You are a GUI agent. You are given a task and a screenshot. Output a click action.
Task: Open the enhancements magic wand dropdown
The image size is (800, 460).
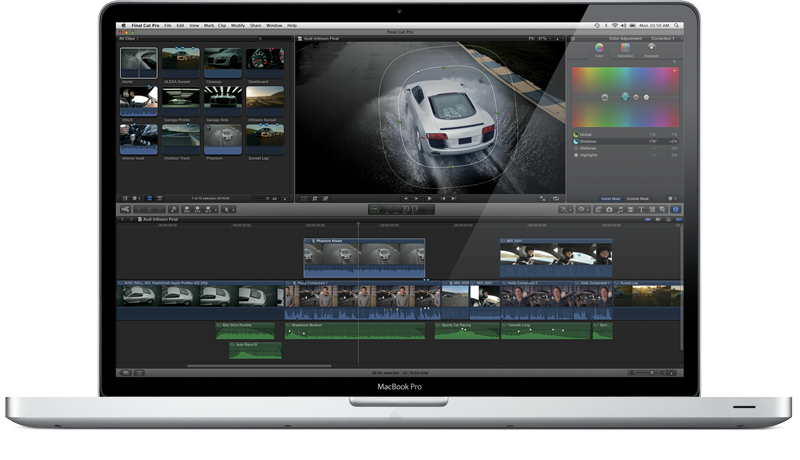(565, 210)
